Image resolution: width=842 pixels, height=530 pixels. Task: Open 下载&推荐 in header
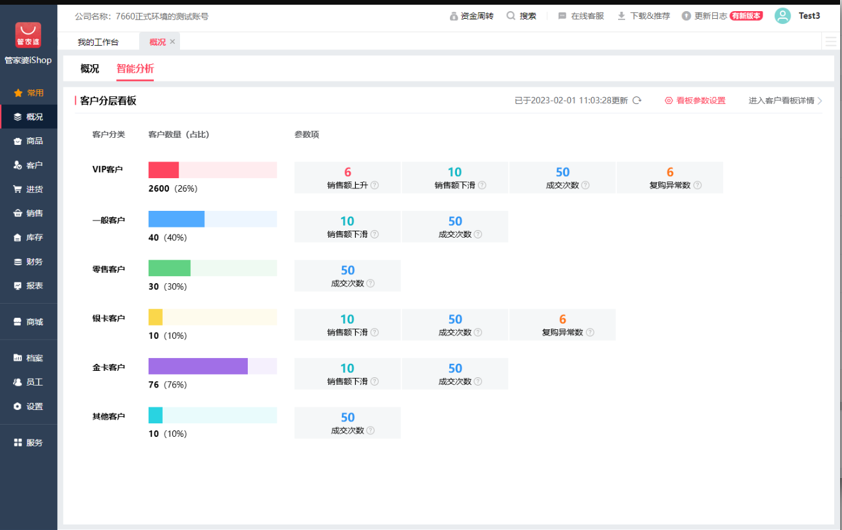(x=644, y=16)
